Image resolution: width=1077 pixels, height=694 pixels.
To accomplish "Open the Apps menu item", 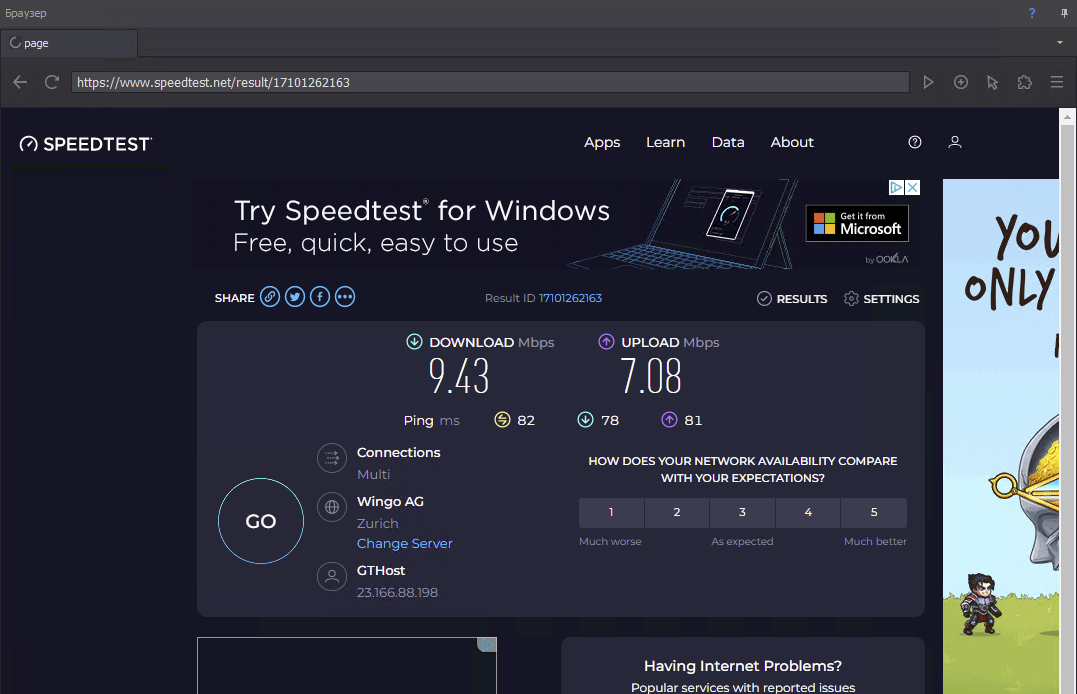I will (x=602, y=142).
